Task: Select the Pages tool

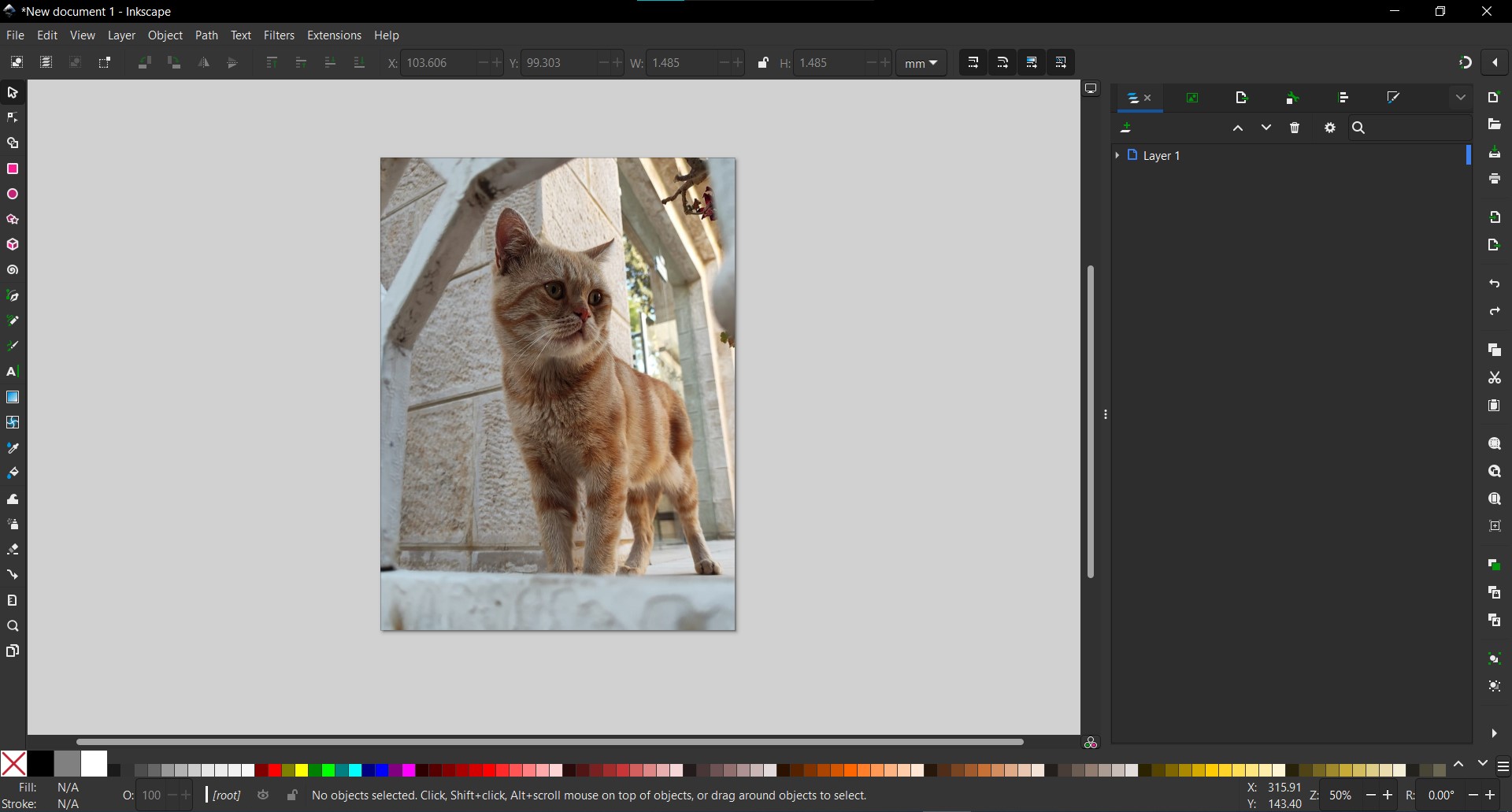Action: pyautogui.click(x=13, y=651)
